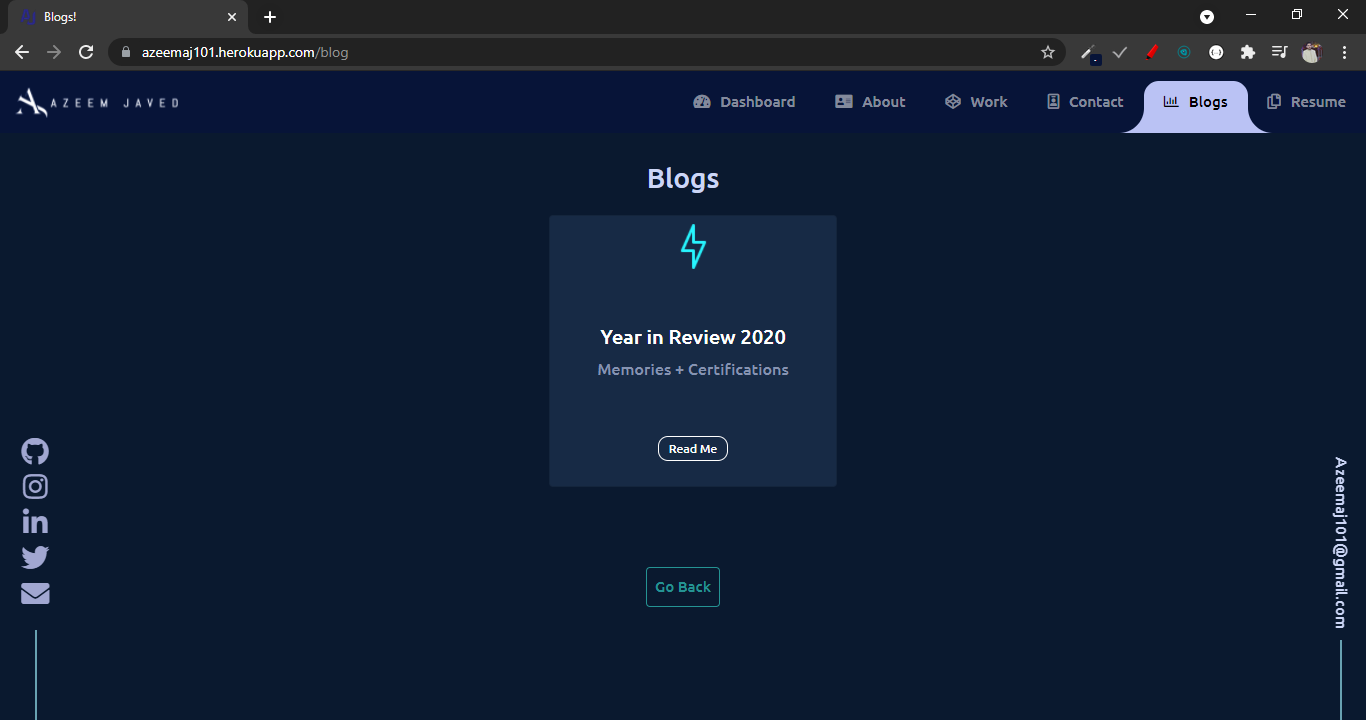1366x720 pixels.
Task: Select the Blogs! browser tab
Action: [128, 17]
